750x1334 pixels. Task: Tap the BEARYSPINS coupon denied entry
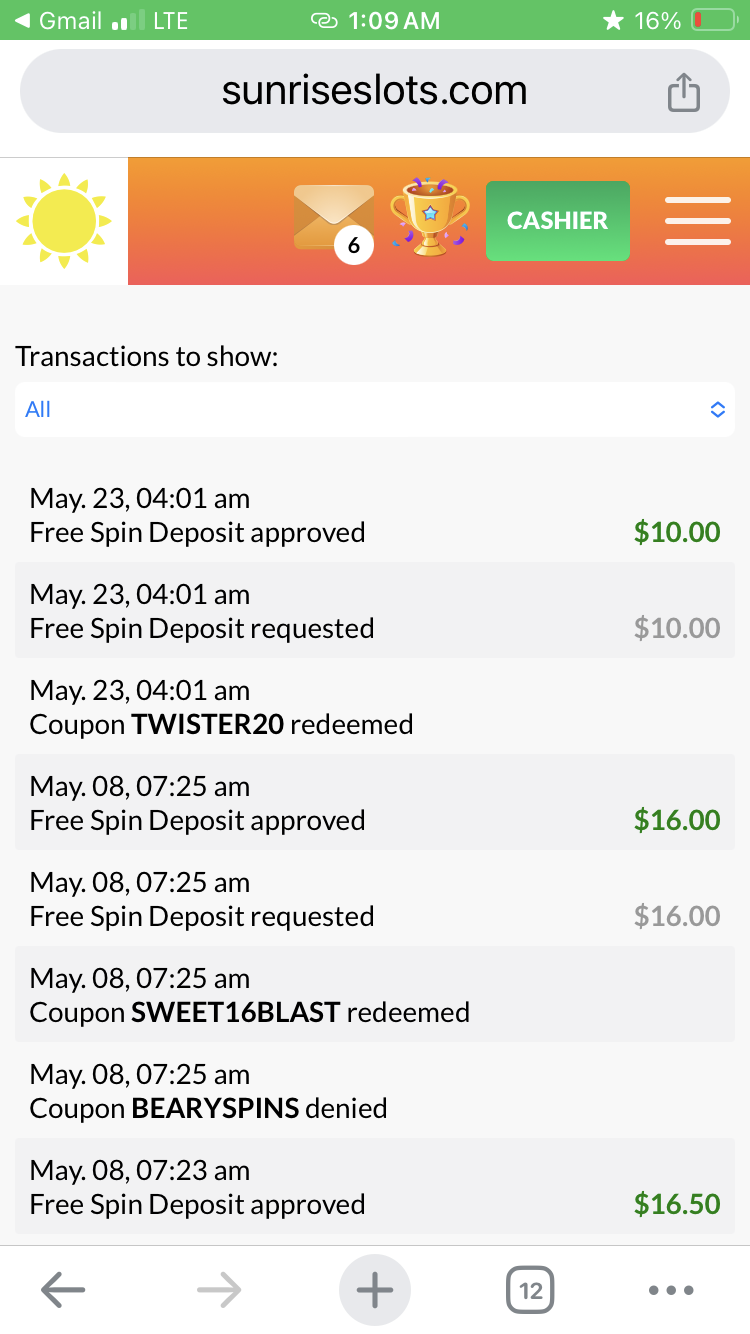pyautogui.click(x=375, y=1090)
